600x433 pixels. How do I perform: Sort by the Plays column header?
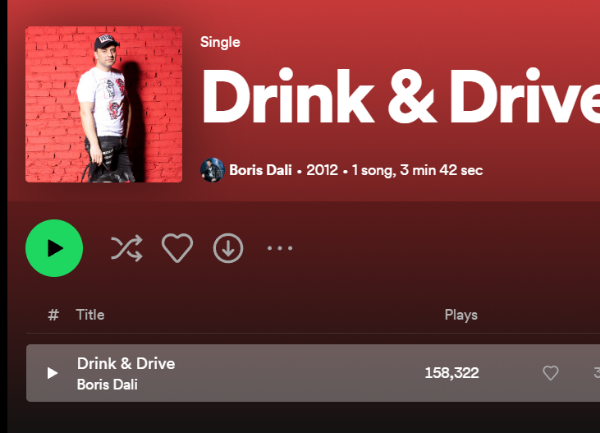coord(461,315)
